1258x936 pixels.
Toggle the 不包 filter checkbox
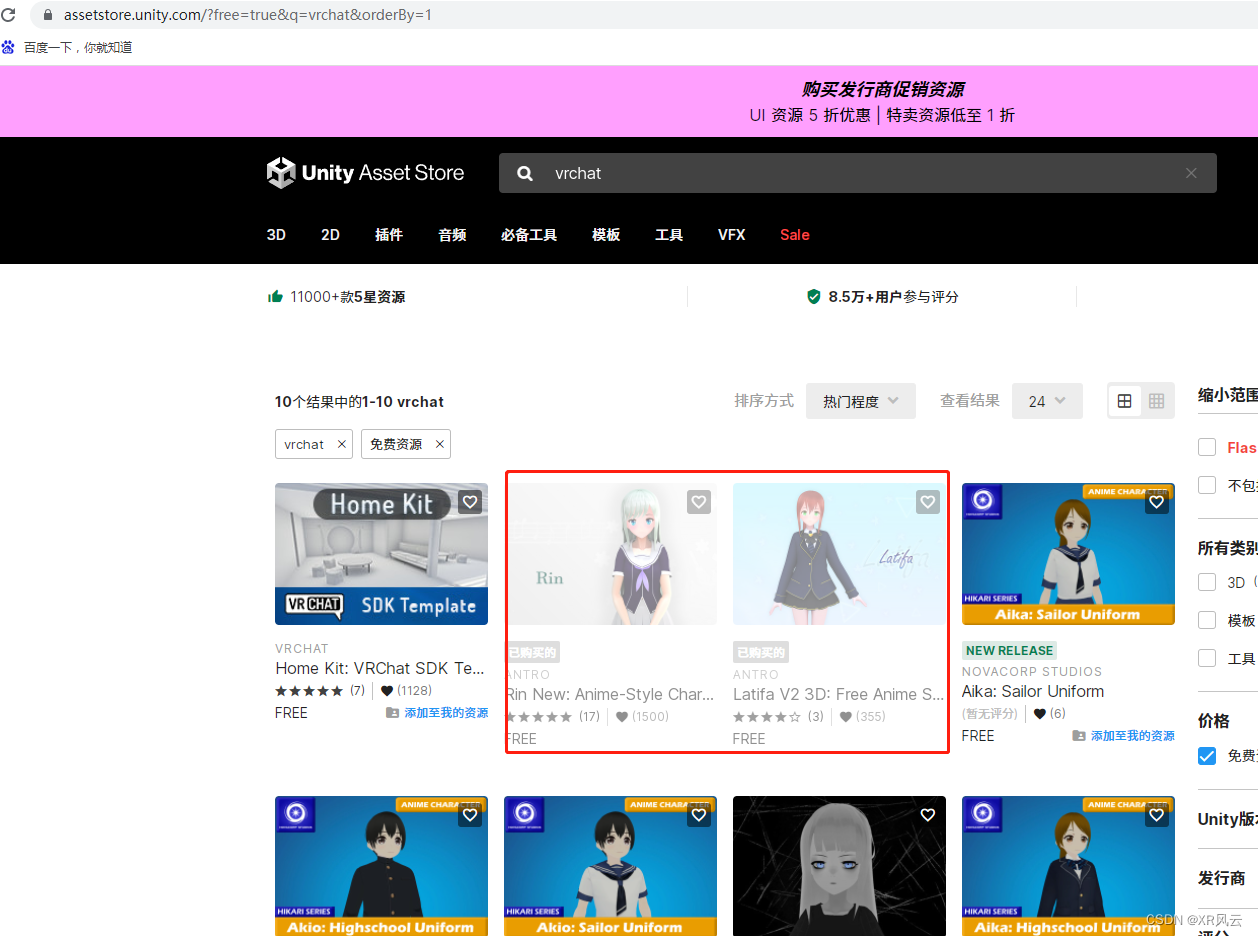point(1207,485)
